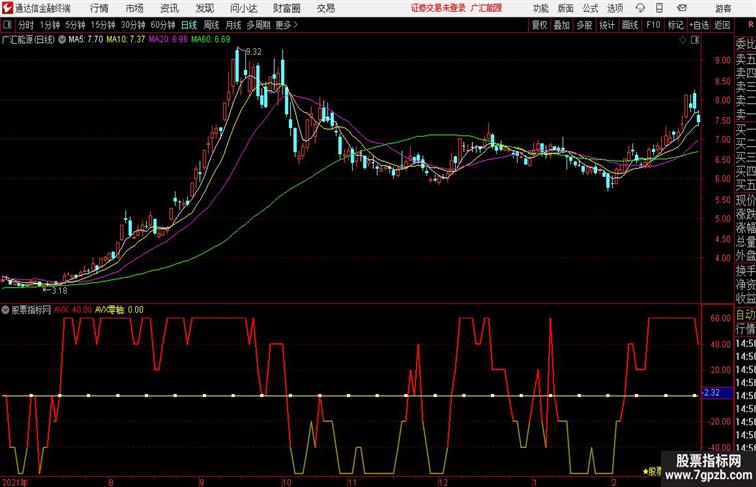Click the 标记 mark toolbar button
756x487 pixels.
pos(675,25)
